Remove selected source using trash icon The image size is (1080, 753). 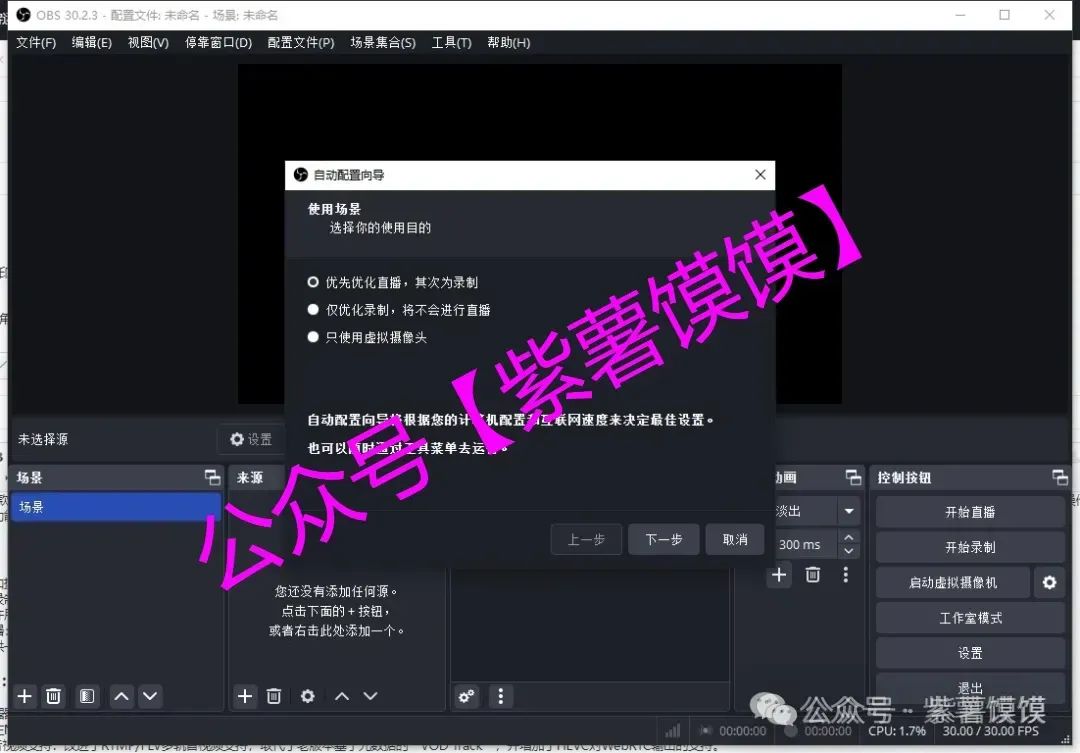click(x=273, y=696)
